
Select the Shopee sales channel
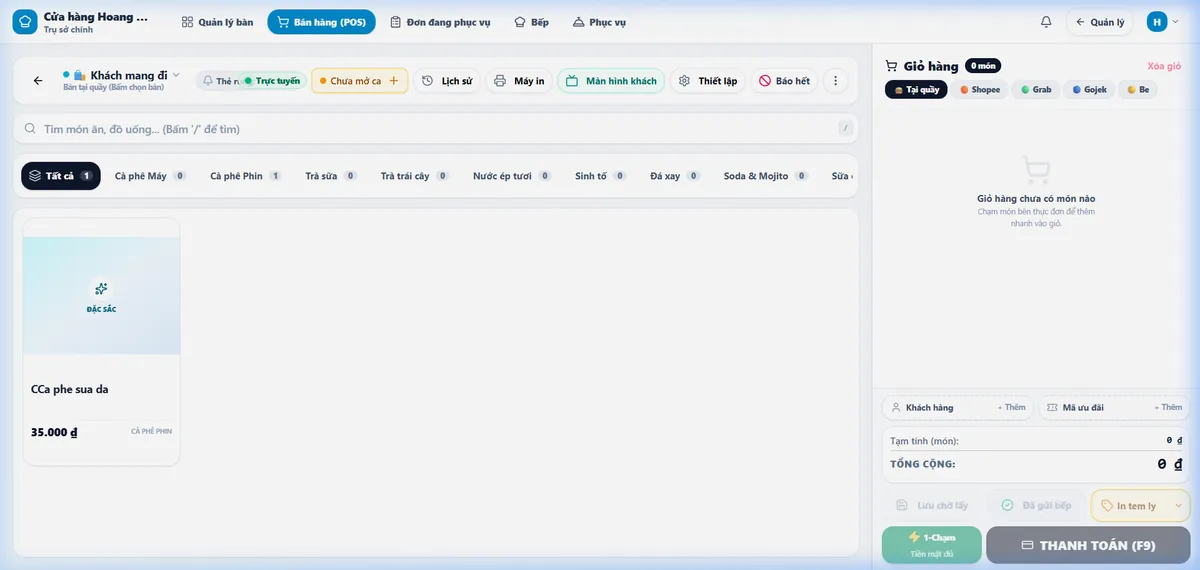[x=979, y=89]
